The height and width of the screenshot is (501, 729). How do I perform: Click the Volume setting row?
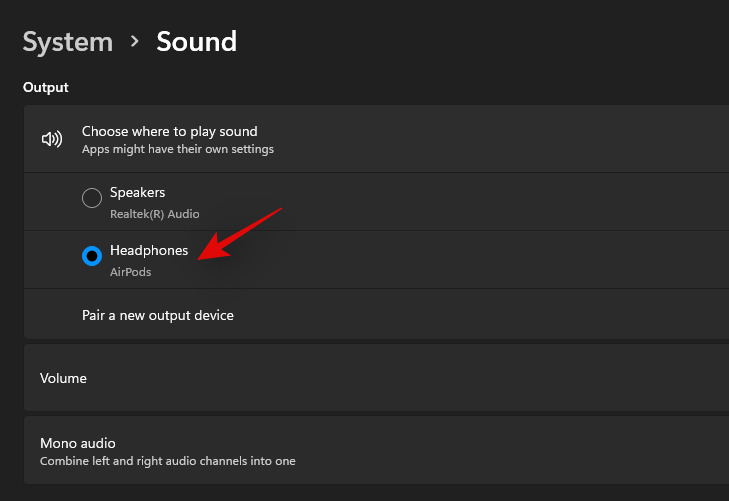coord(377,378)
